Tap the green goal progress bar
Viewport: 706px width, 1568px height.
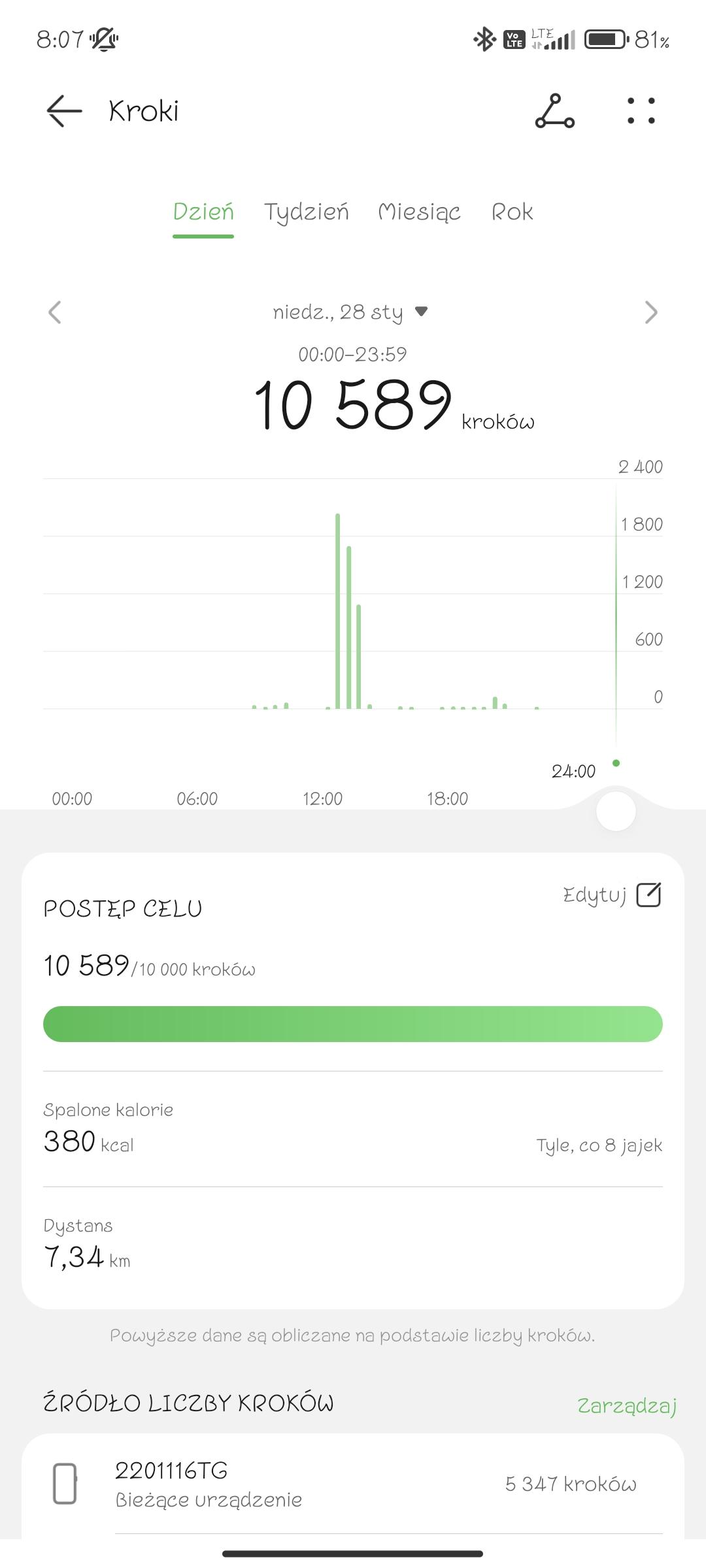(353, 1024)
